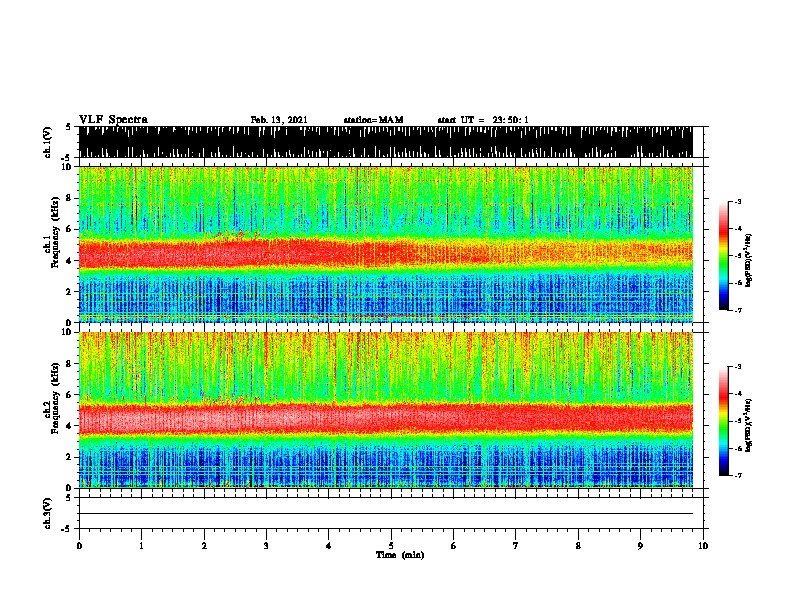Select the date text "Feb. 13, 2021"

pos(279,120)
